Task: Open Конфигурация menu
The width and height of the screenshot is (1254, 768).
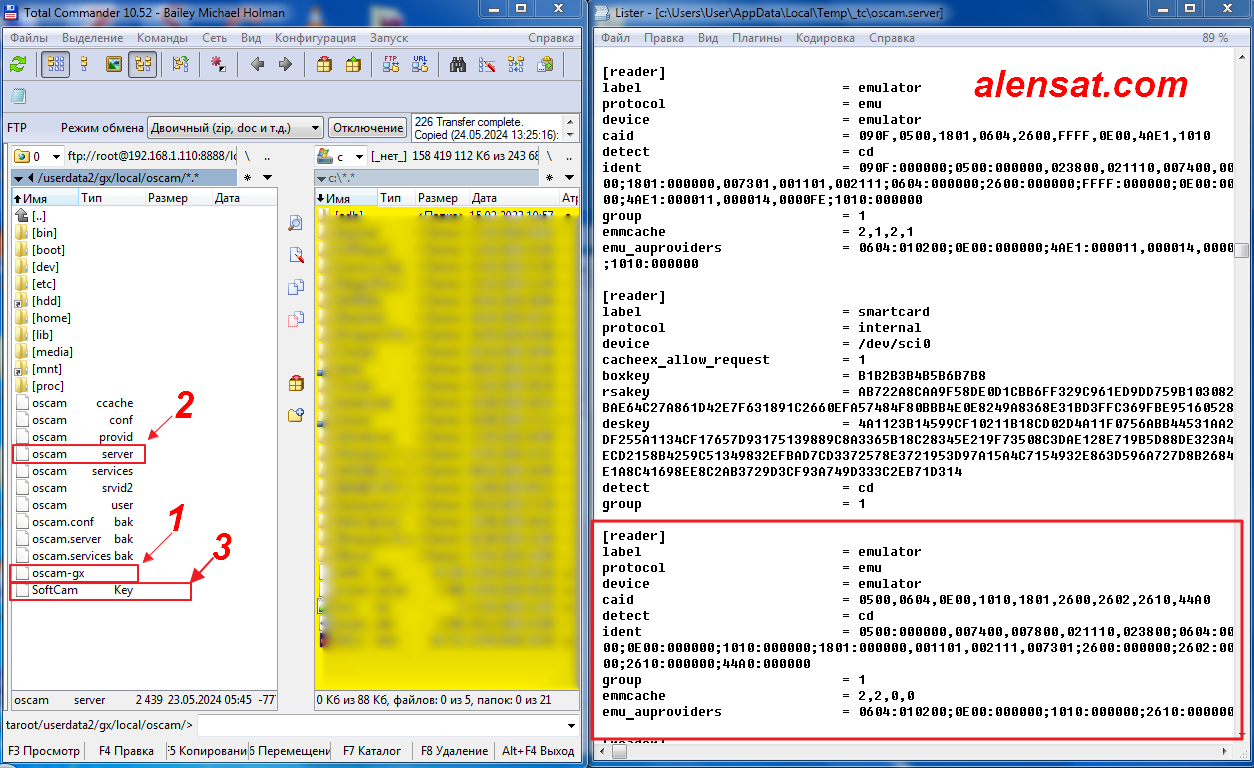Action: pos(315,38)
